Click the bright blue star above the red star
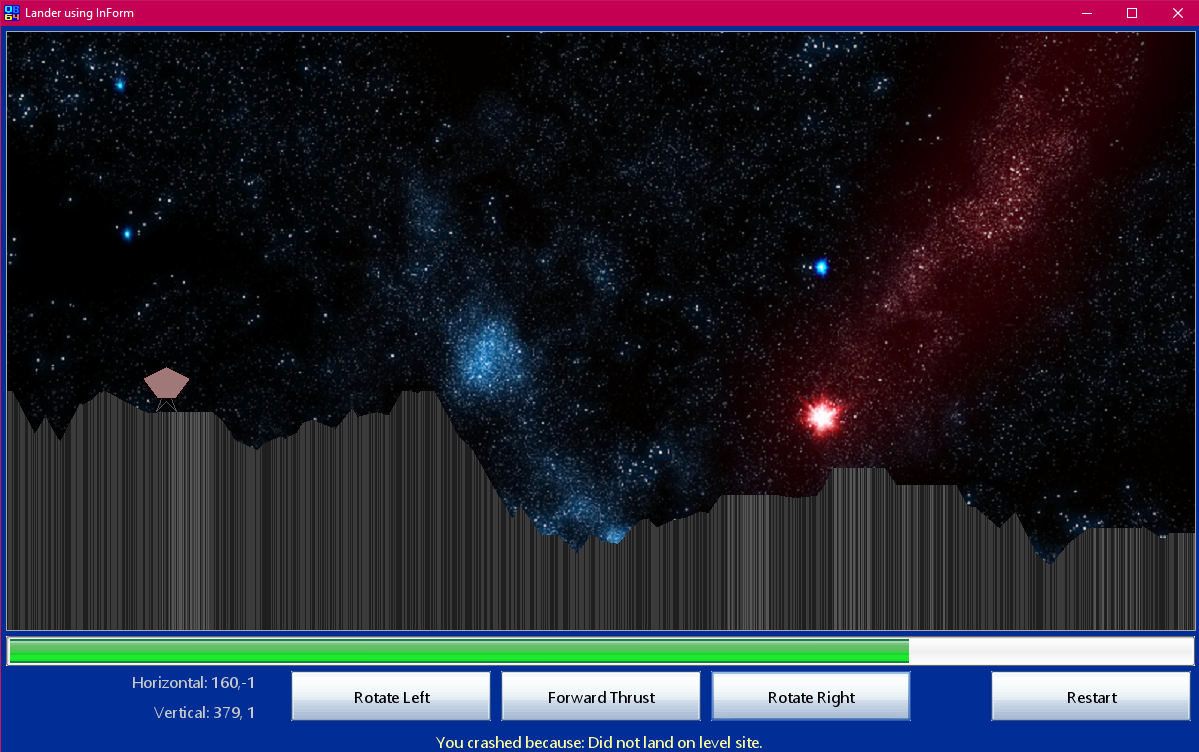Image resolution: width=1199 pixels, height=752 pixels. [821, 267]
